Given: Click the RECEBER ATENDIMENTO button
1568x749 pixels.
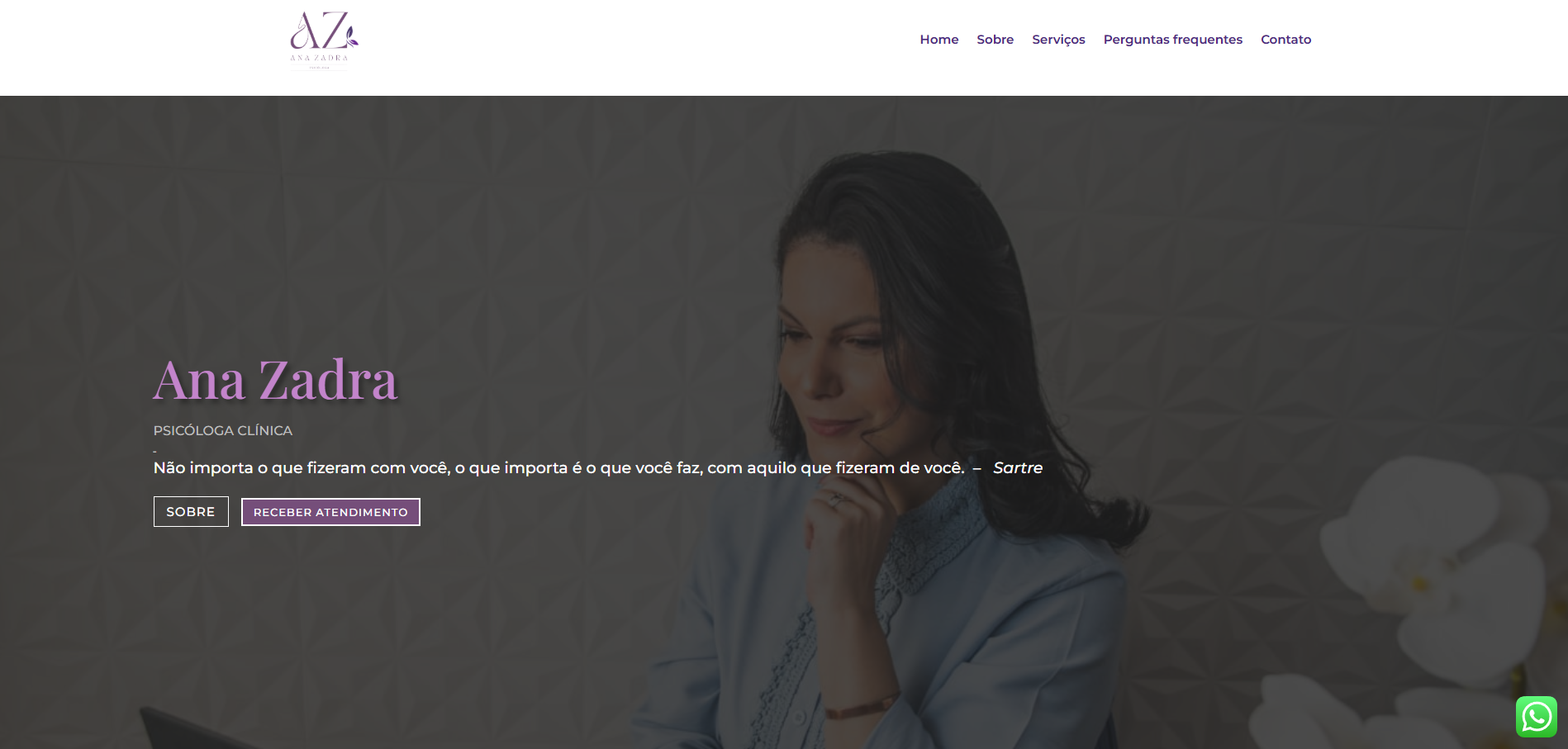Looking at the screenshot, I should tap(330, 512).
